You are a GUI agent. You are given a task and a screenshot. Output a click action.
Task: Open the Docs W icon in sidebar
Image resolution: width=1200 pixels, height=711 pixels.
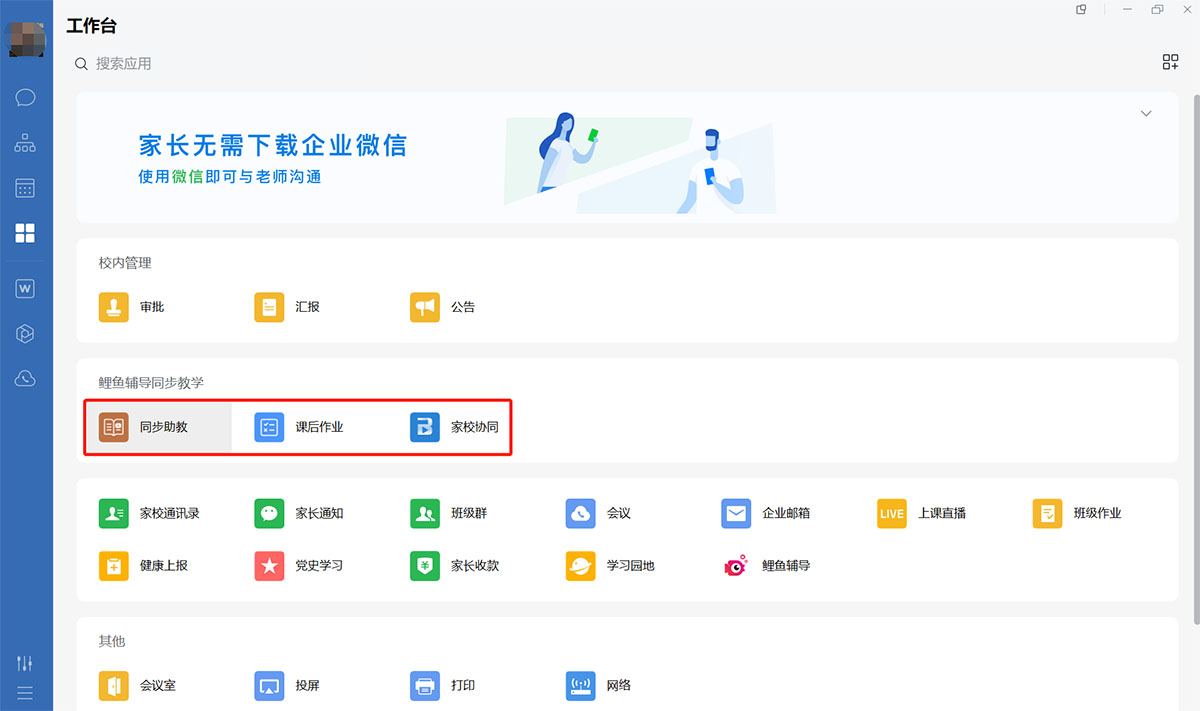tap(26, 289)
